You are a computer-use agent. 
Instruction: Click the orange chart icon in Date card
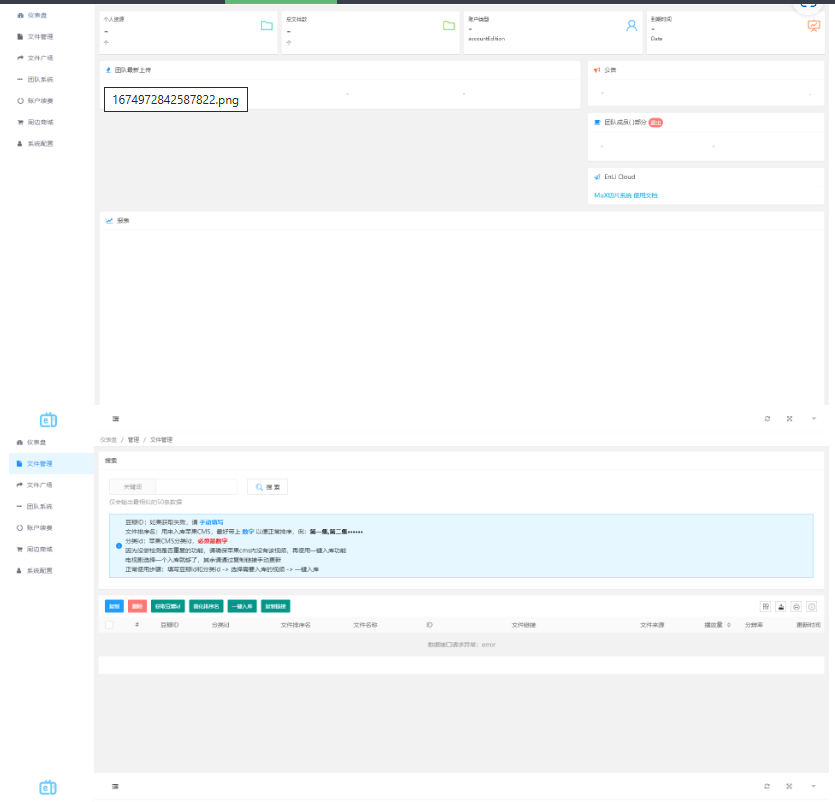coord(813,26)
